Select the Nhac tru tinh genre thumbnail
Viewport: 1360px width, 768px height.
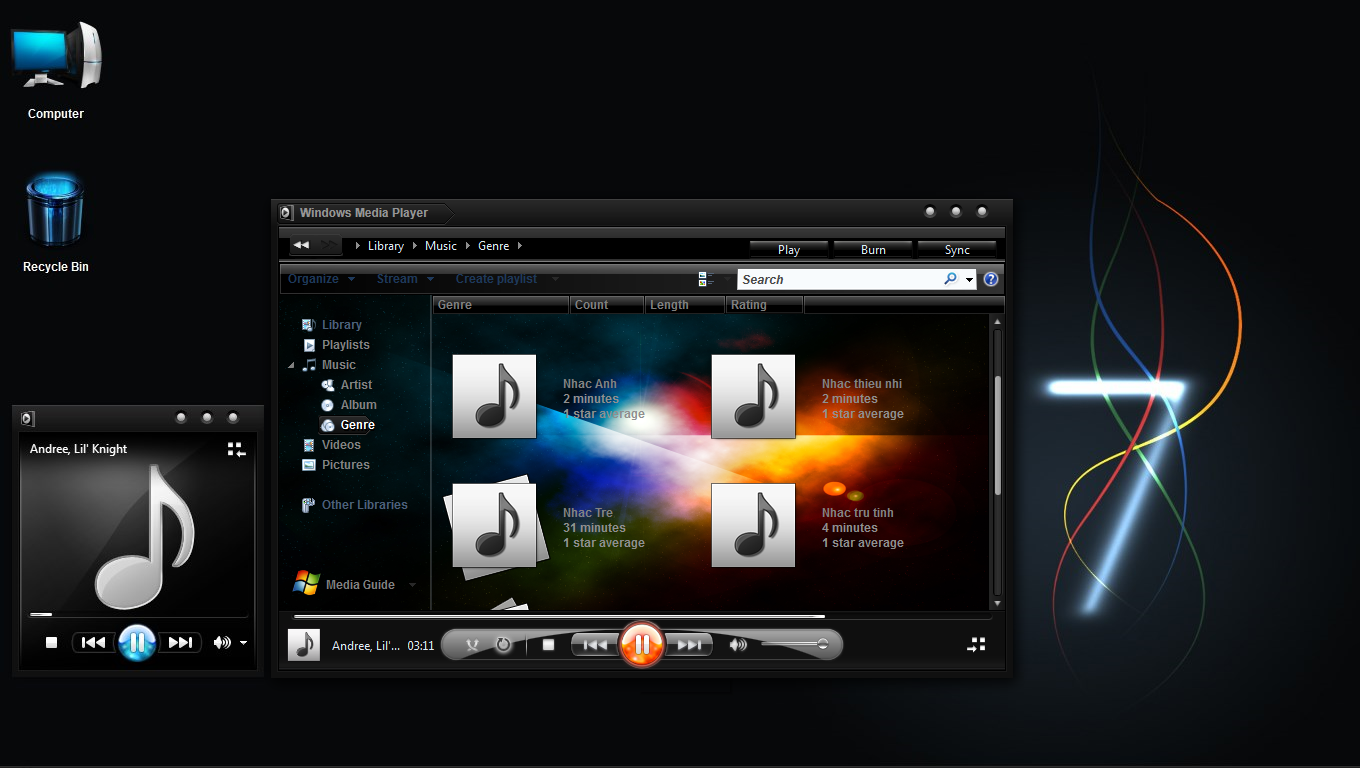click(753, 525)
